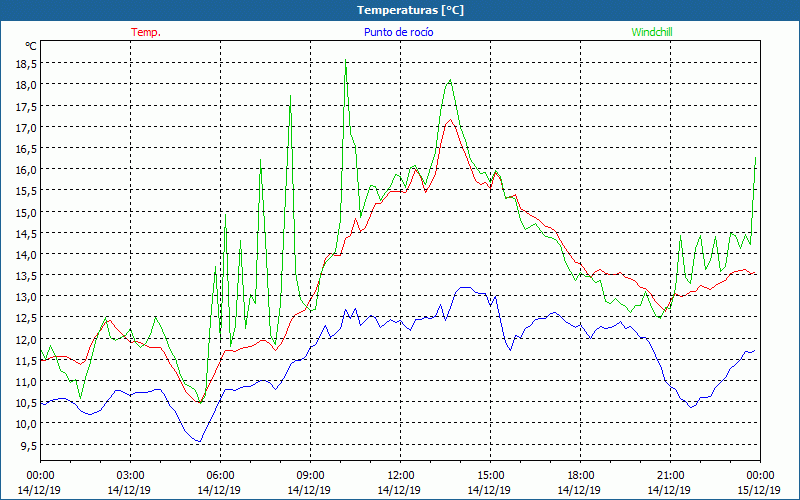Click the '10,0' y-axis value
This screenshot has width=800, height=500.
27,423
